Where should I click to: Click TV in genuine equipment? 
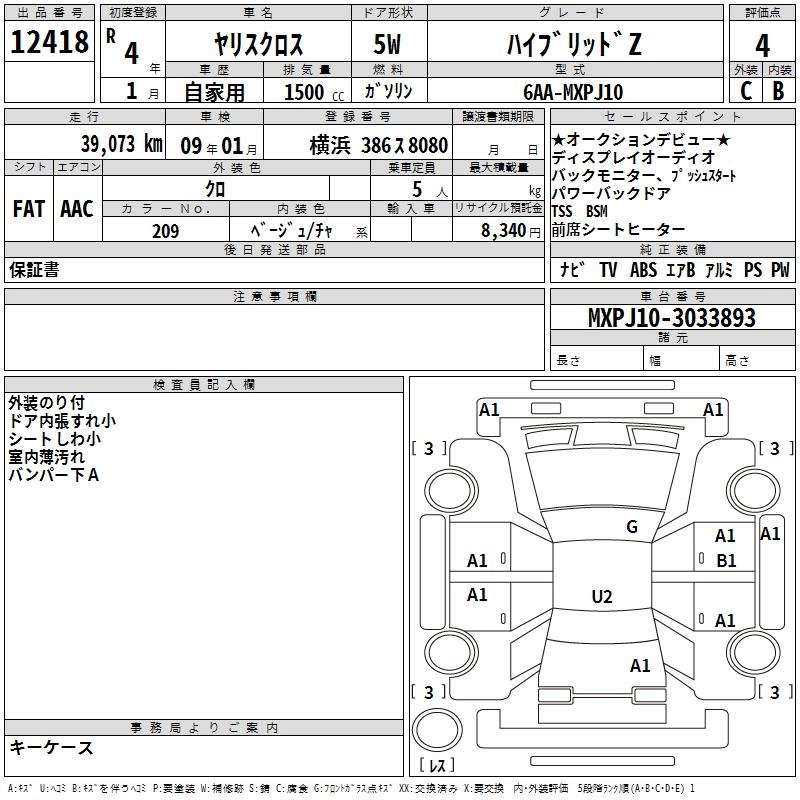608,269
